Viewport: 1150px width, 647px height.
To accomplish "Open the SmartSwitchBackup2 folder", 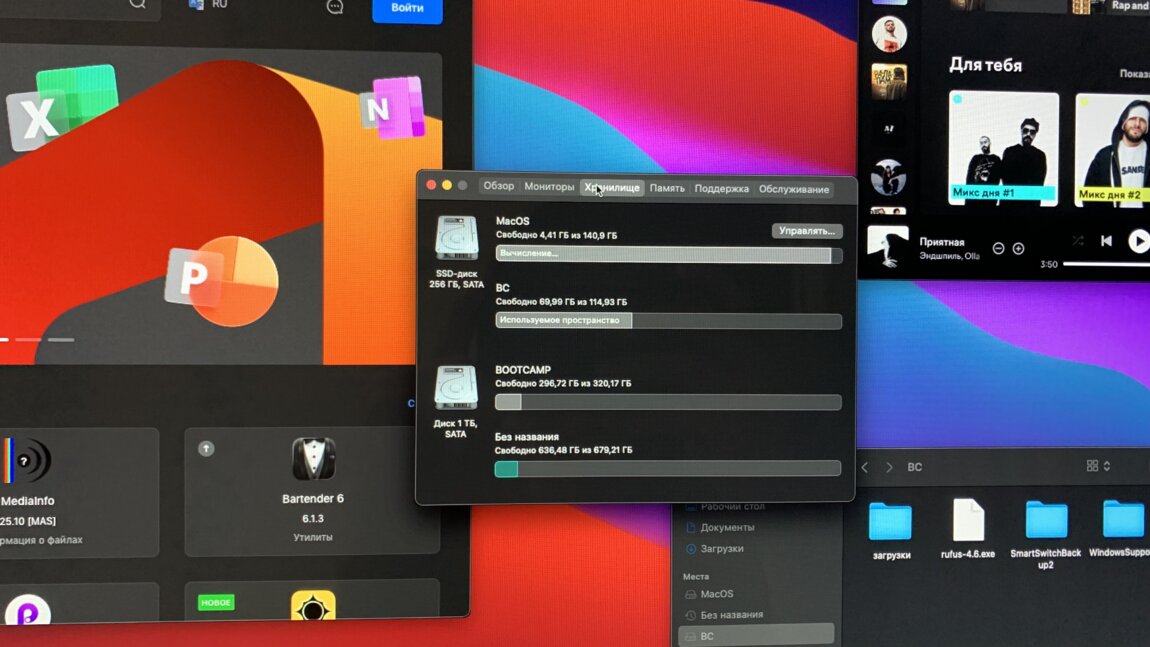I will click(1046, 520).
